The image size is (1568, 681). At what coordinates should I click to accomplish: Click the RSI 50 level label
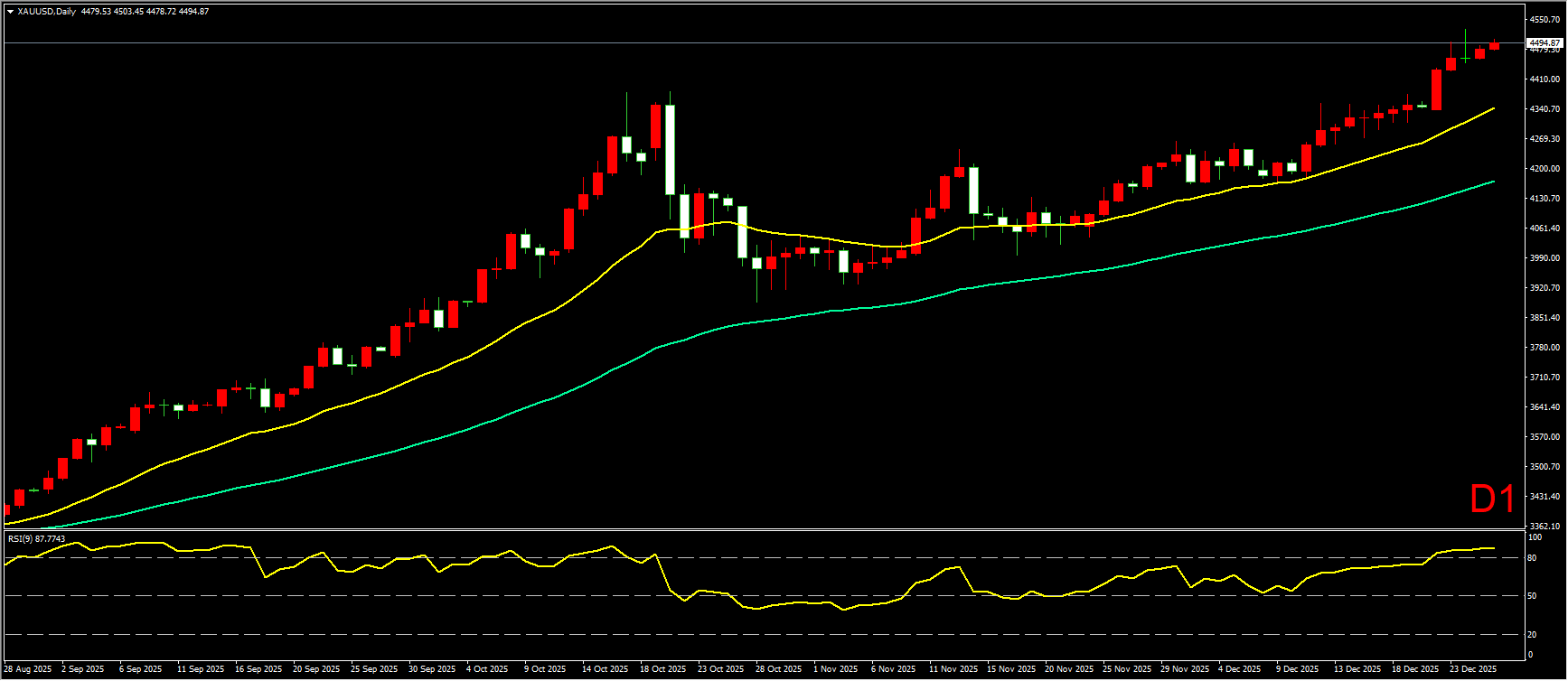(x=1532, y=596)
